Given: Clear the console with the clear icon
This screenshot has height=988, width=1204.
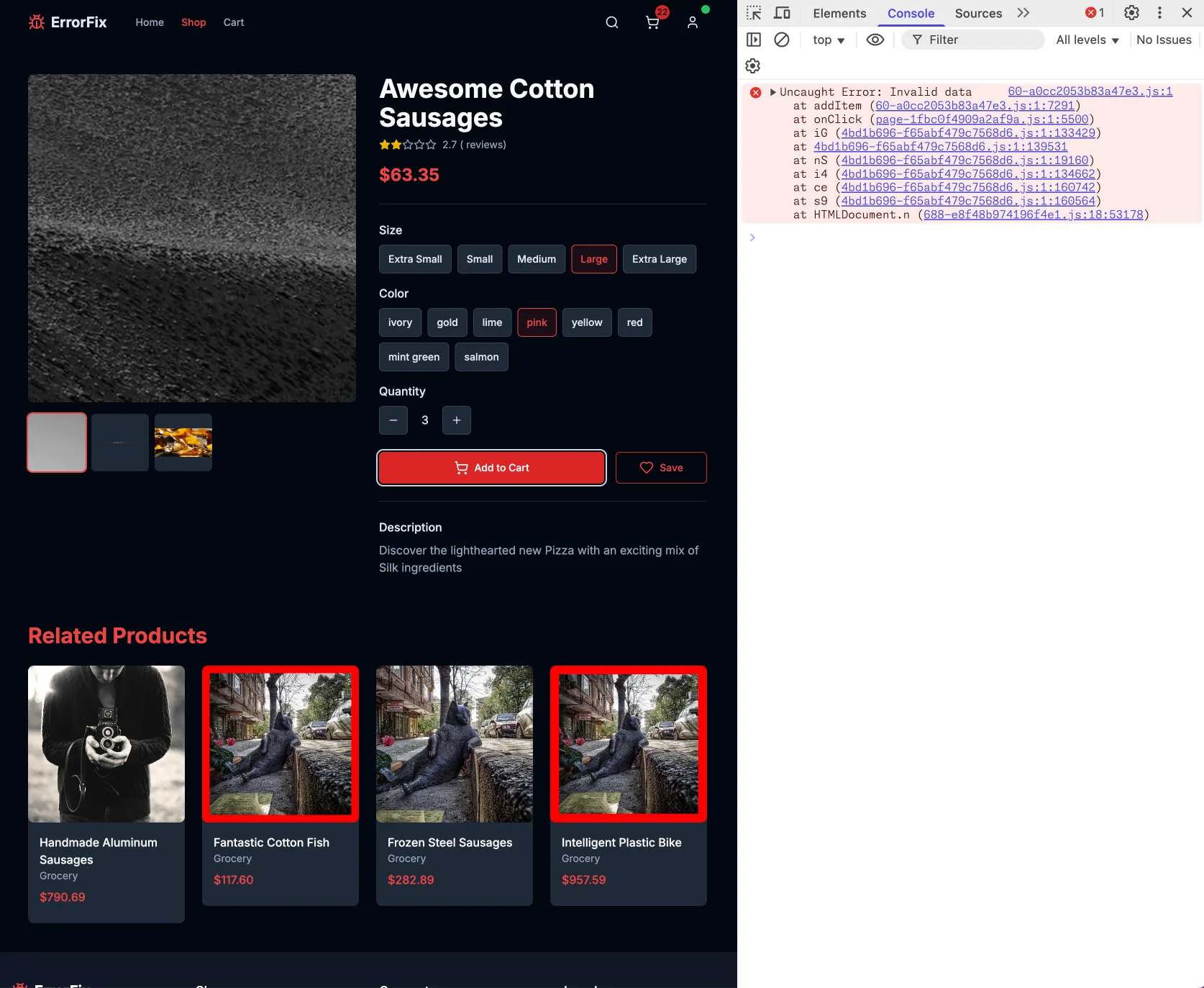Looking at the screenshot, I should click(x=781, y=40).
